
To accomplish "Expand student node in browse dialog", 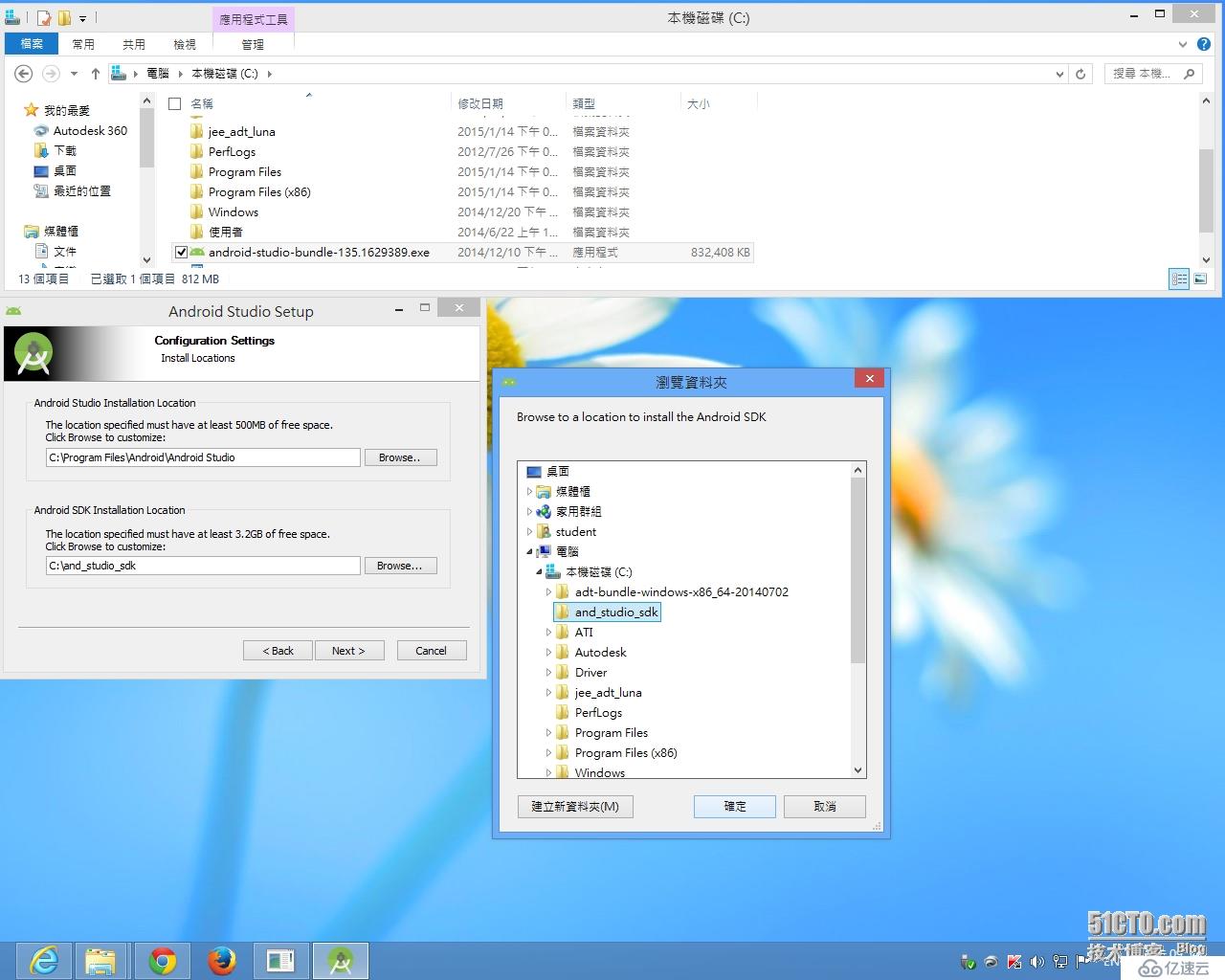I will point(529,531).
